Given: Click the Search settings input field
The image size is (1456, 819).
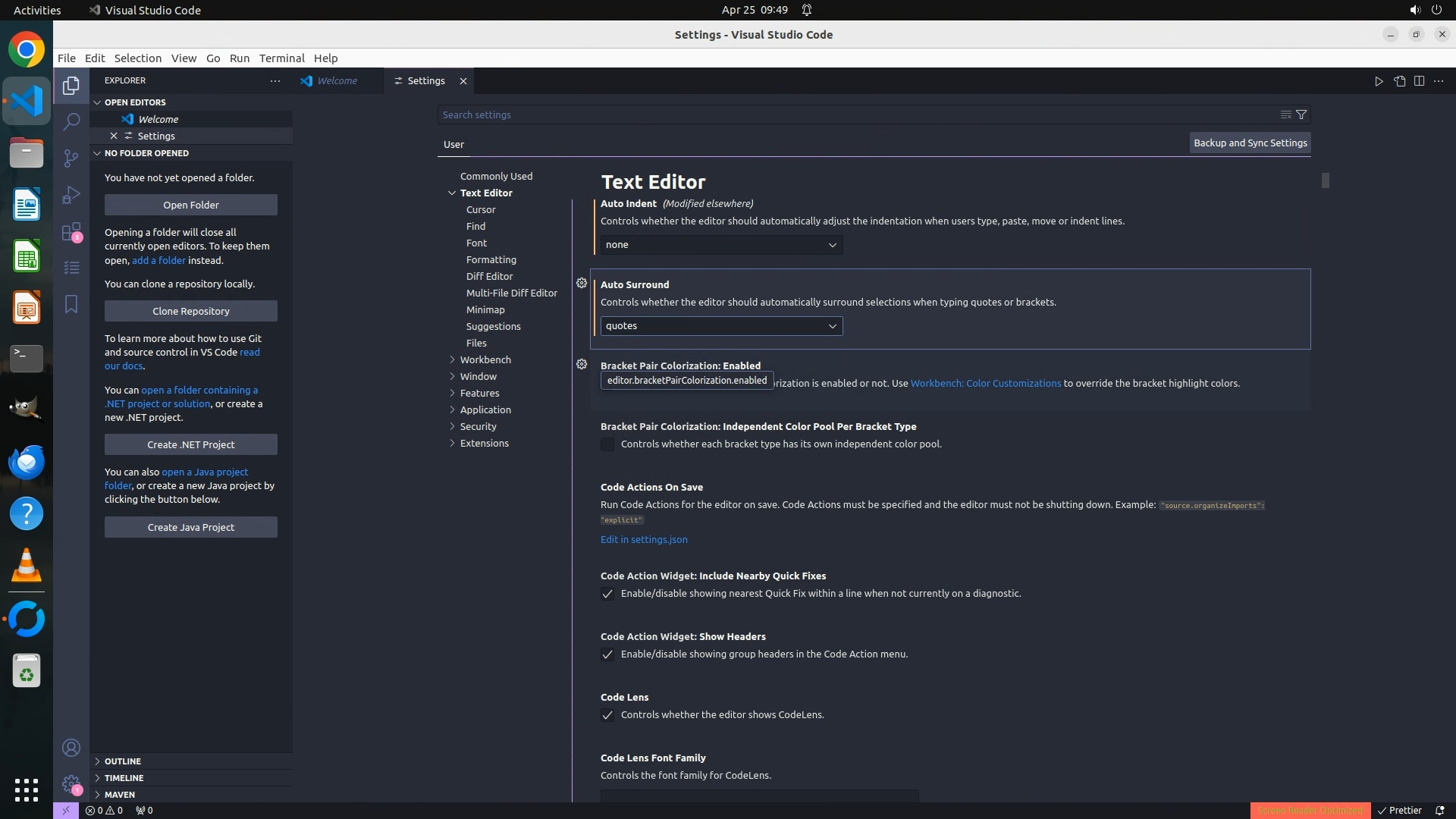Looking at the screenshot, I should pyautogui.click(x=857, y=115).
